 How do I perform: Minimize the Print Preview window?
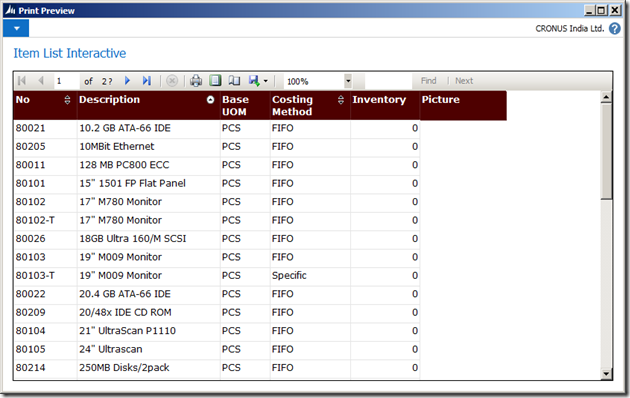click(589, 10)
